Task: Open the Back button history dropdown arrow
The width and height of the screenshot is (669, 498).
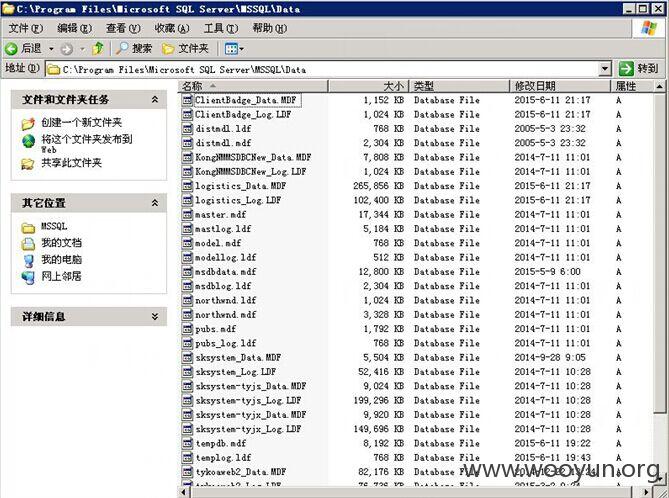Action: (51, 49)
